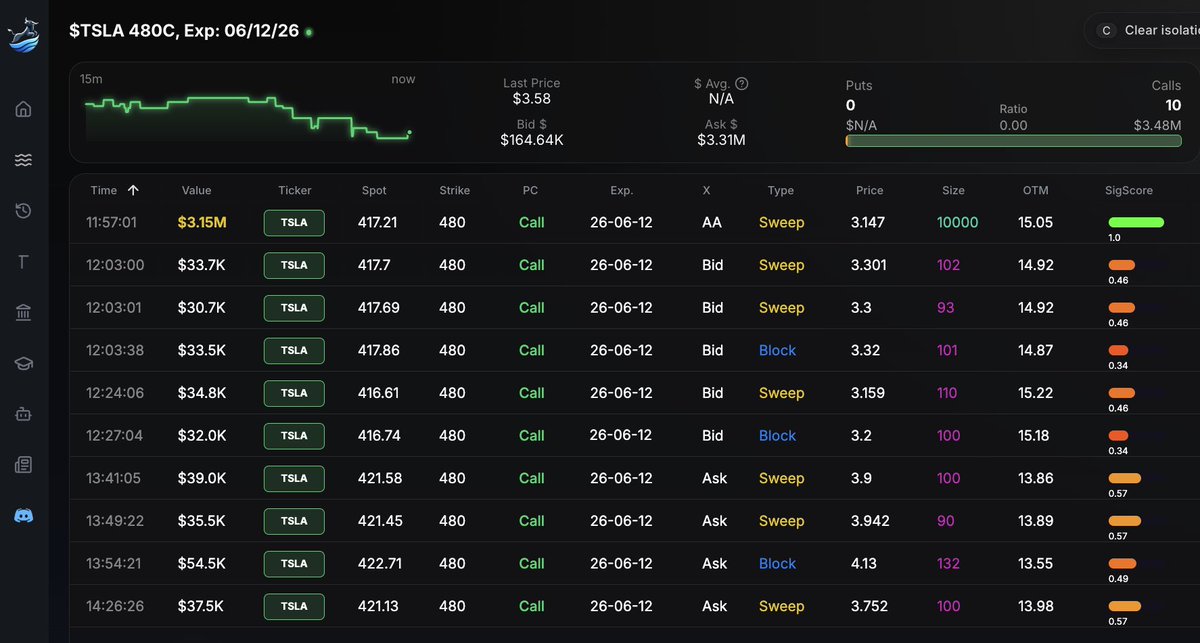Click the price 3.942 cell

click(870, 521)
